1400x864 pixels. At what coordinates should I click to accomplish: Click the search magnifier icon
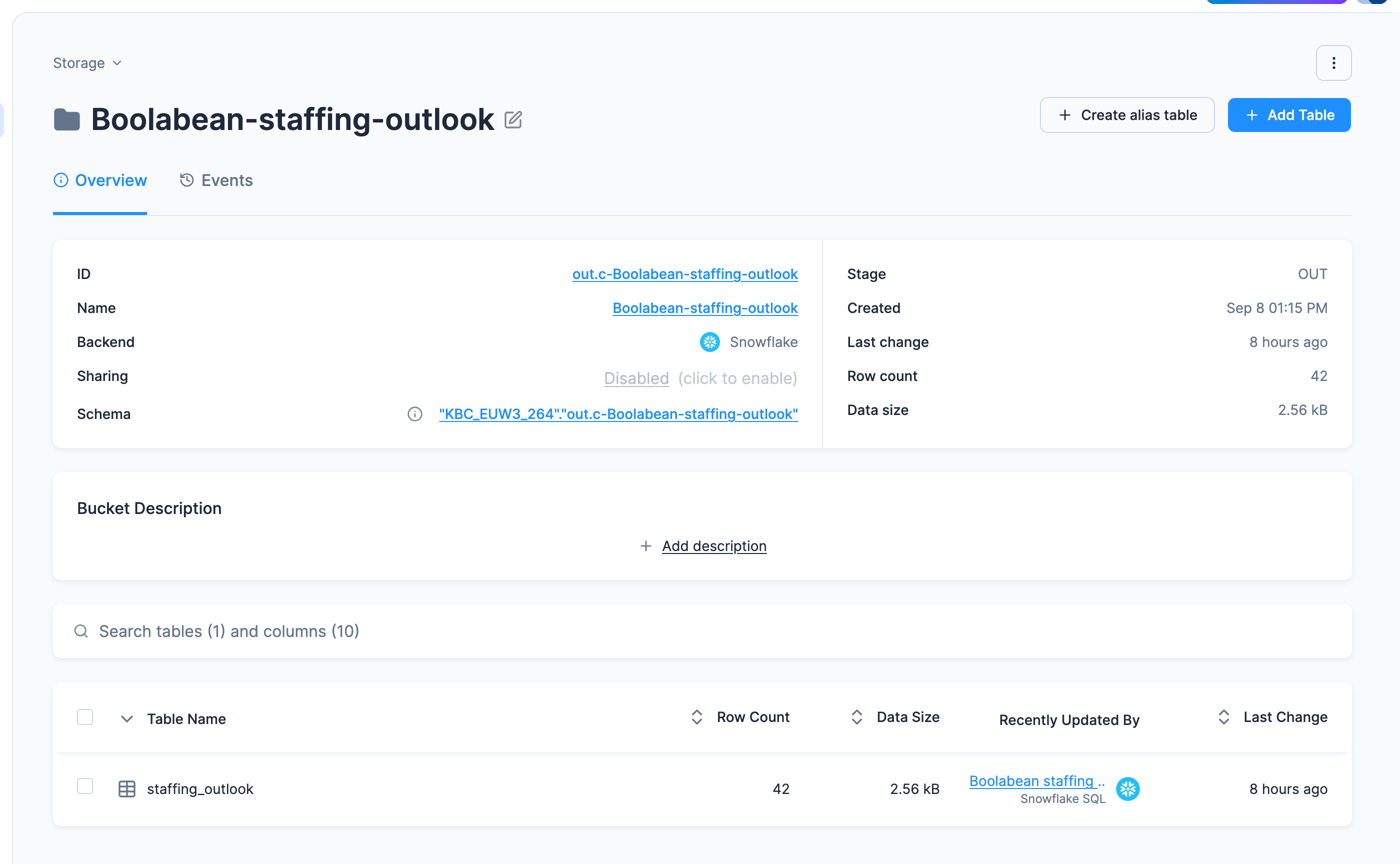(x=81, y=631)
